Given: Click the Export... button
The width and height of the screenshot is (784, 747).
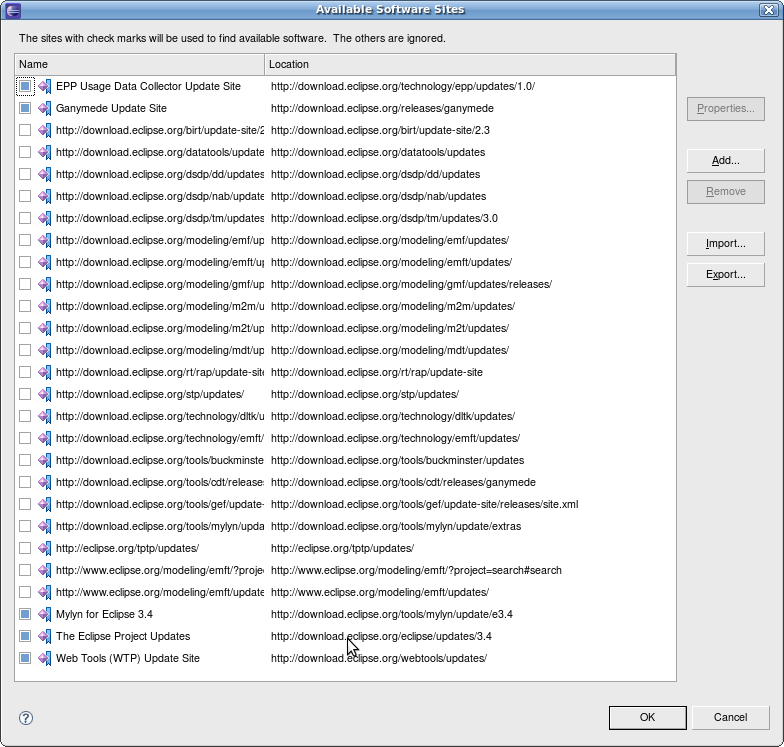Looking at the screenshot, I should point(726,274).
